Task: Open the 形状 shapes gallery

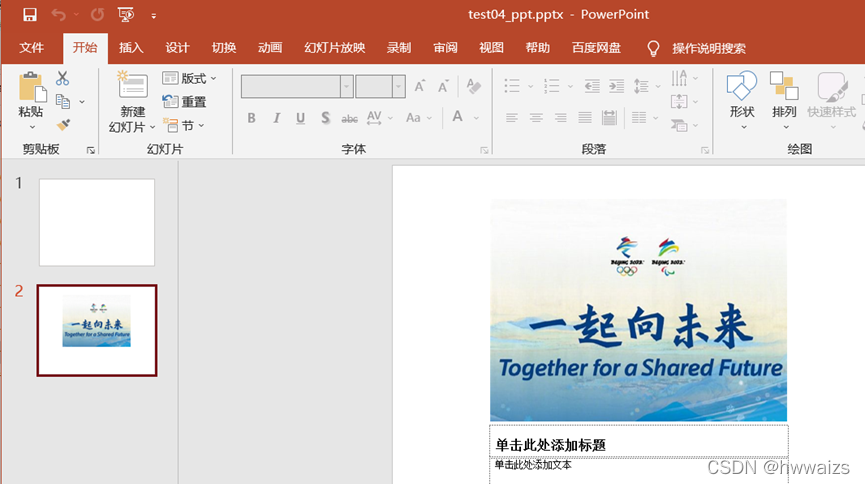Action: [x=741, y=101]
